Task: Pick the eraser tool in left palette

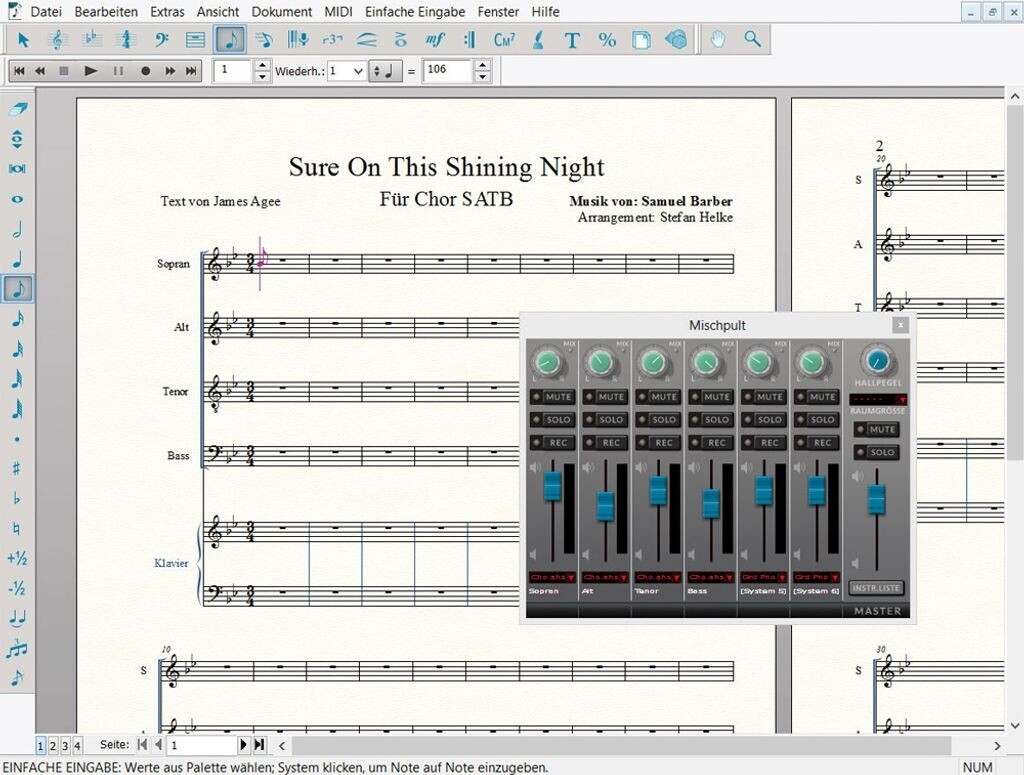Action: [17, 109]
